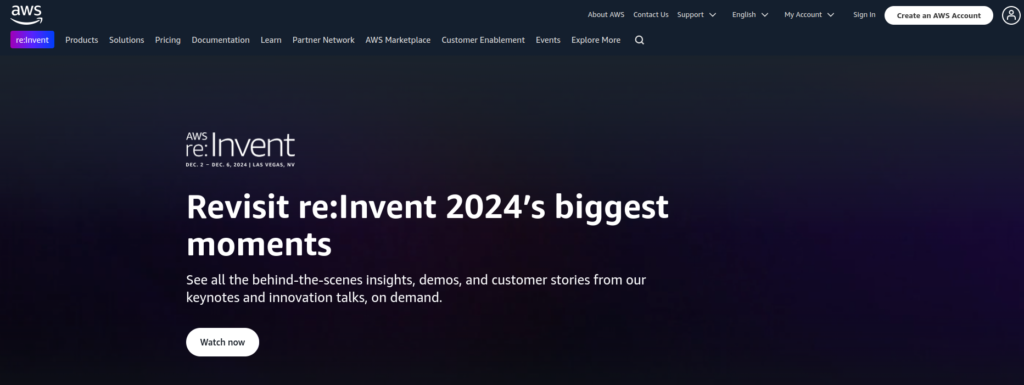
Task: Open the Products menu
Action: coord(82,40)
